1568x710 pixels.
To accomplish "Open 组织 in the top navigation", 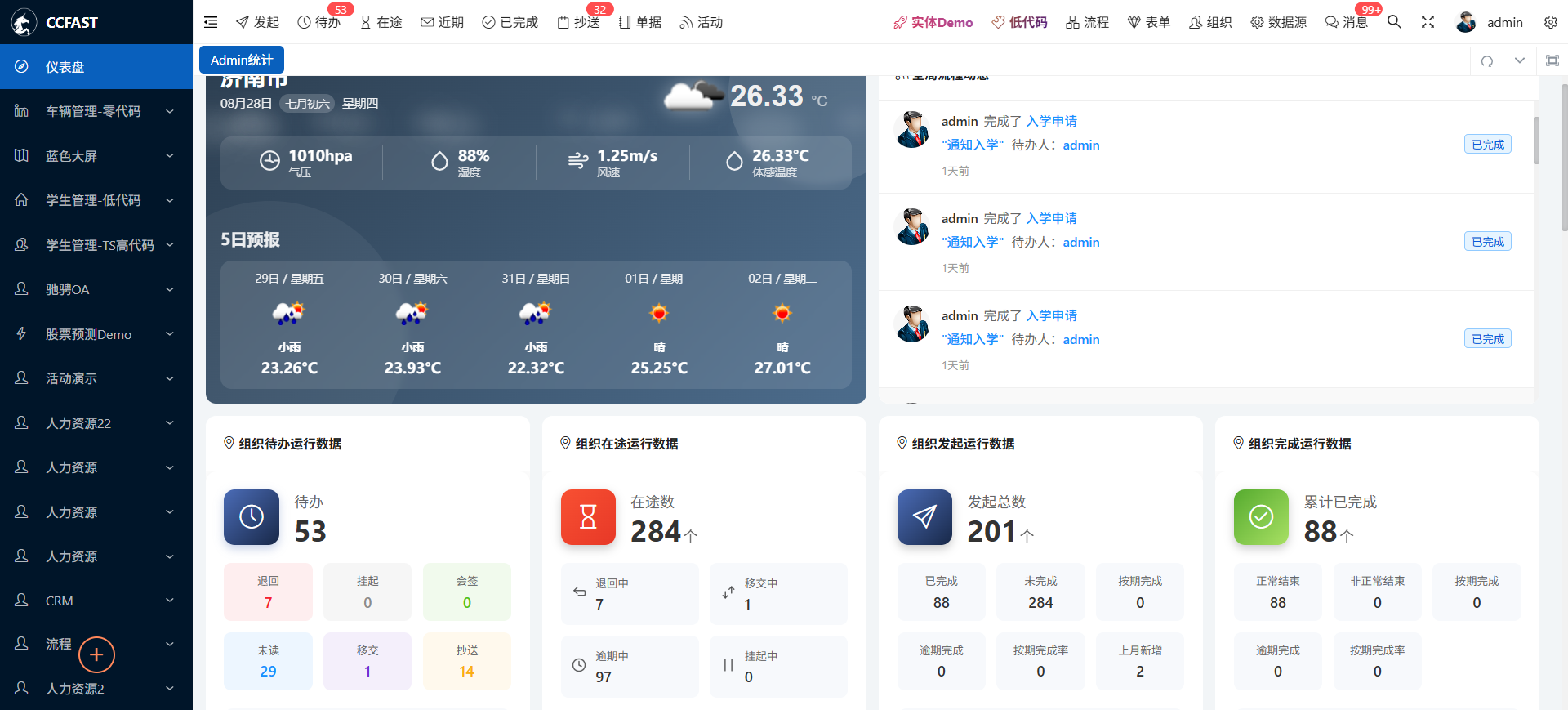I will 1210,22.
